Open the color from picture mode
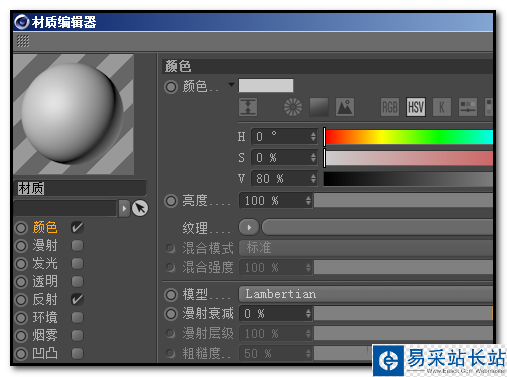This screenshot has width=507, height=377. 345,107
